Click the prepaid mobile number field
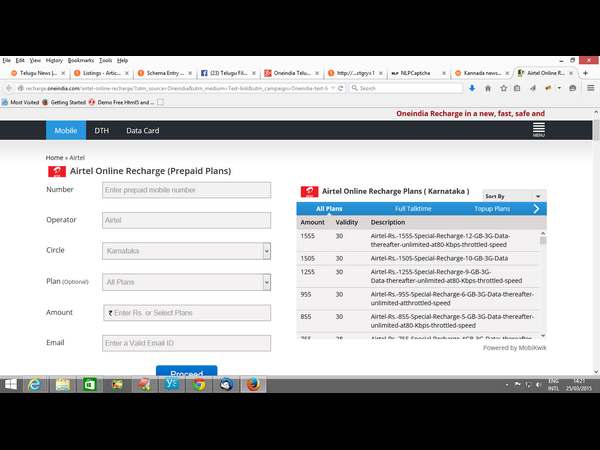Screen dimensions: 600x450 [x=186, y=190]
